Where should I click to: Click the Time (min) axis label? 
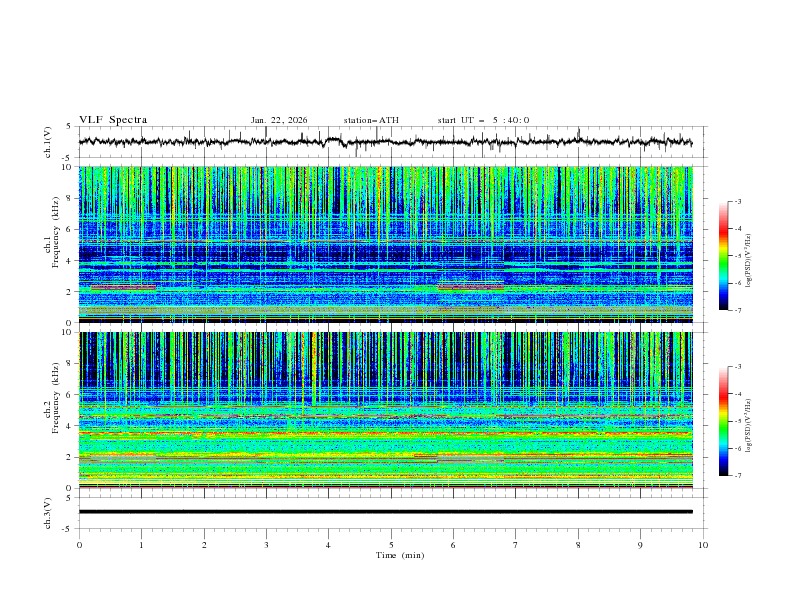point(402,554)
